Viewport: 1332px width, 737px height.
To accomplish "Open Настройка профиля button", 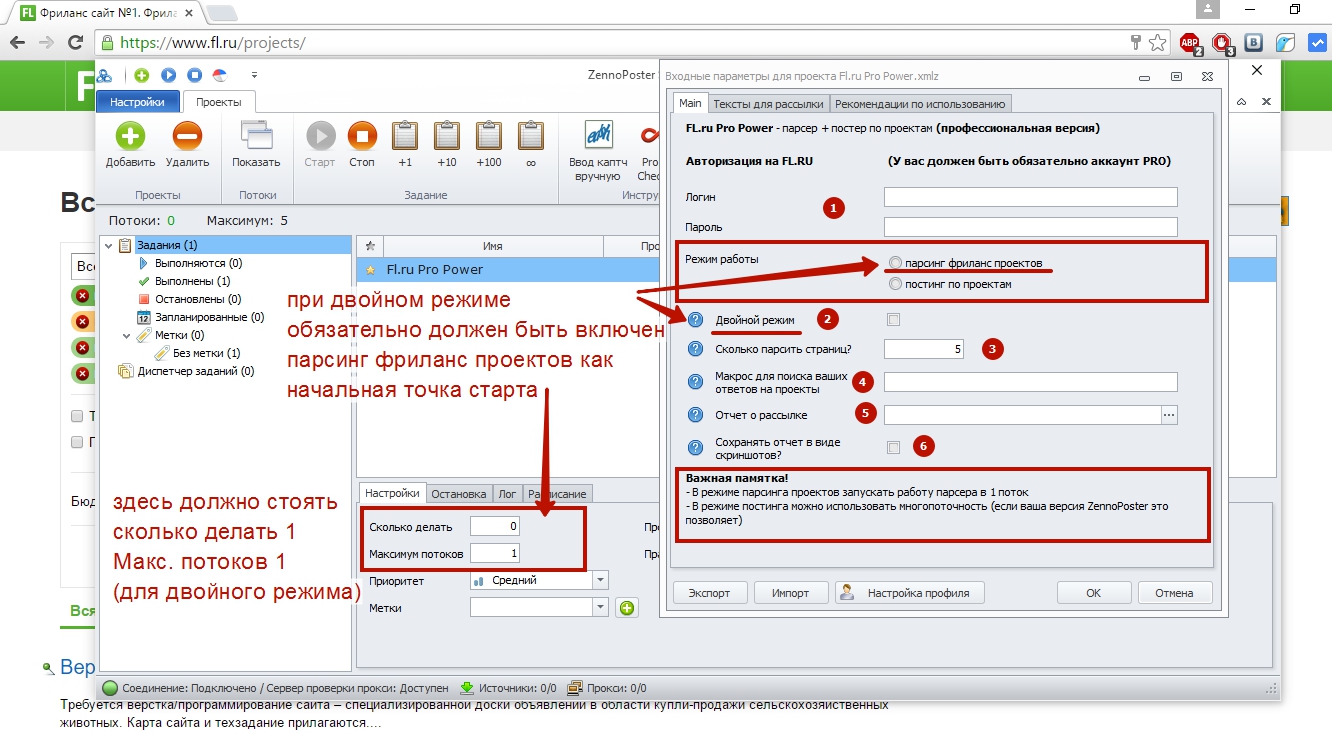I will click(x=910, y=593).
